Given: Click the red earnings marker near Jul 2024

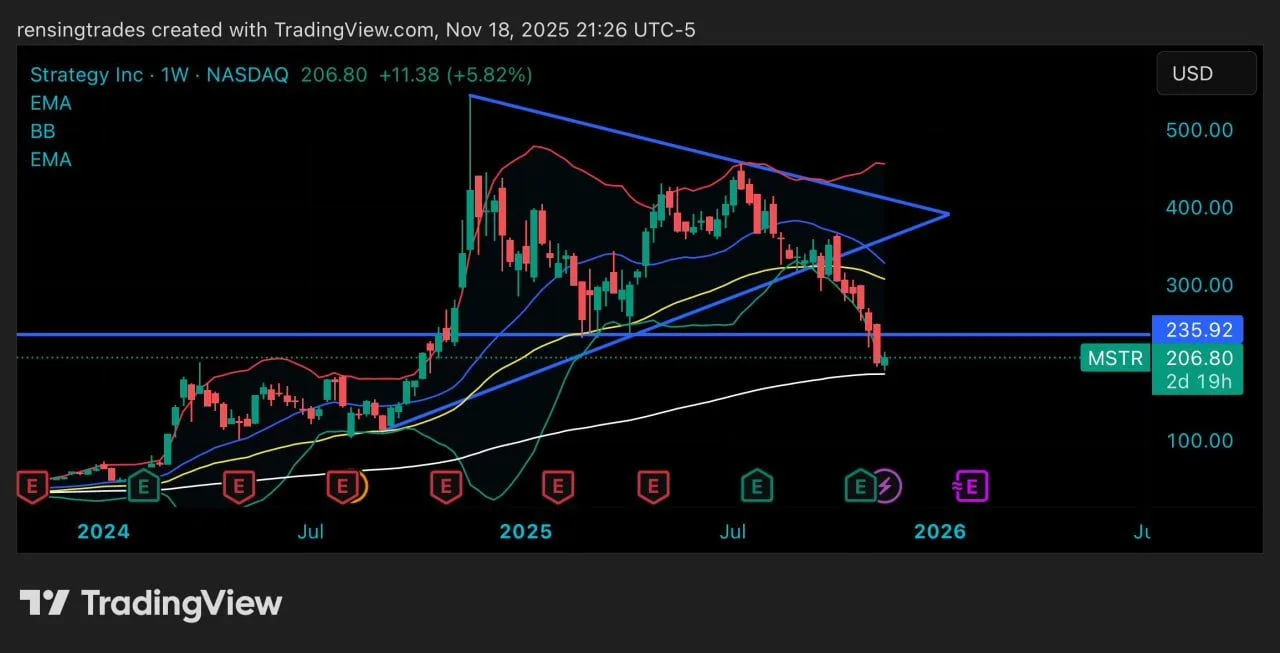Looking at the screenshot, I should pos(343,487).
